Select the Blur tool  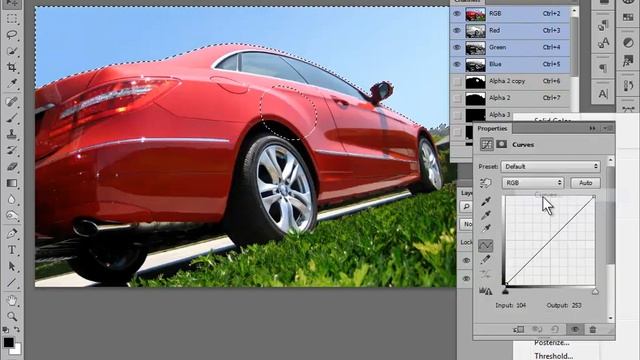click(x=12, y=199)
